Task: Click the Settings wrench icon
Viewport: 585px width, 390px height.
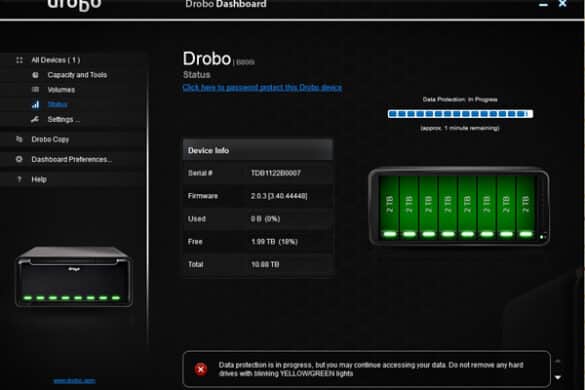Action: point(35,119)
